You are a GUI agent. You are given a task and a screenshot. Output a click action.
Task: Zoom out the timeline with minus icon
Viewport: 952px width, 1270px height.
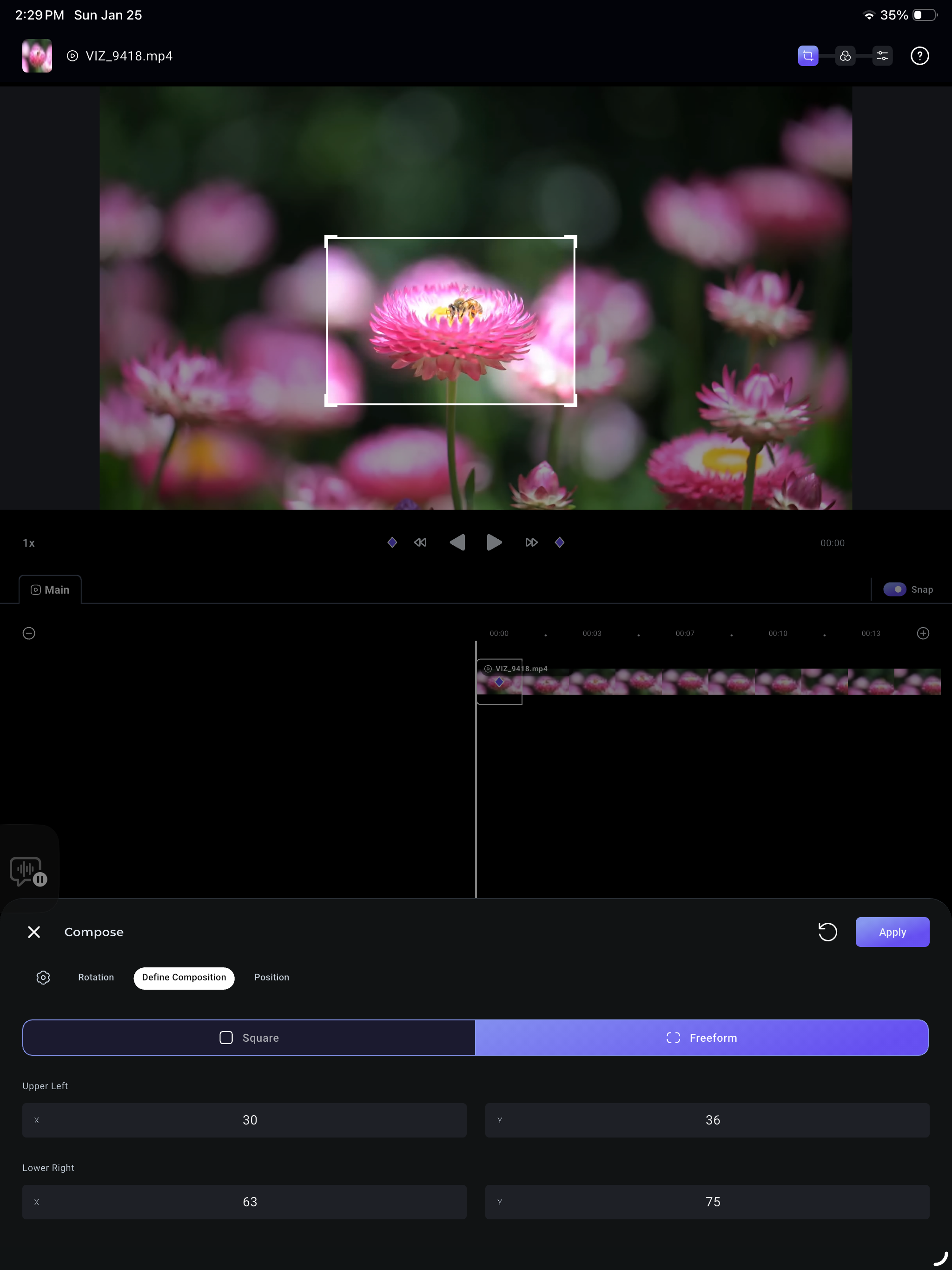pyautogui.click(x=29, y=633)
